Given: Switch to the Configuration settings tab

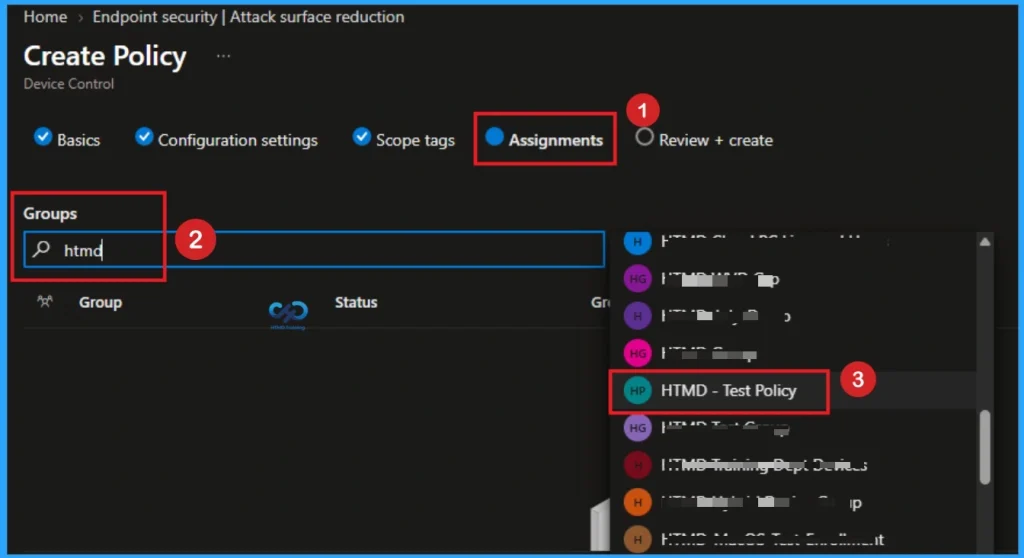Looking at the screenshot, I should [x=227, y=139].
